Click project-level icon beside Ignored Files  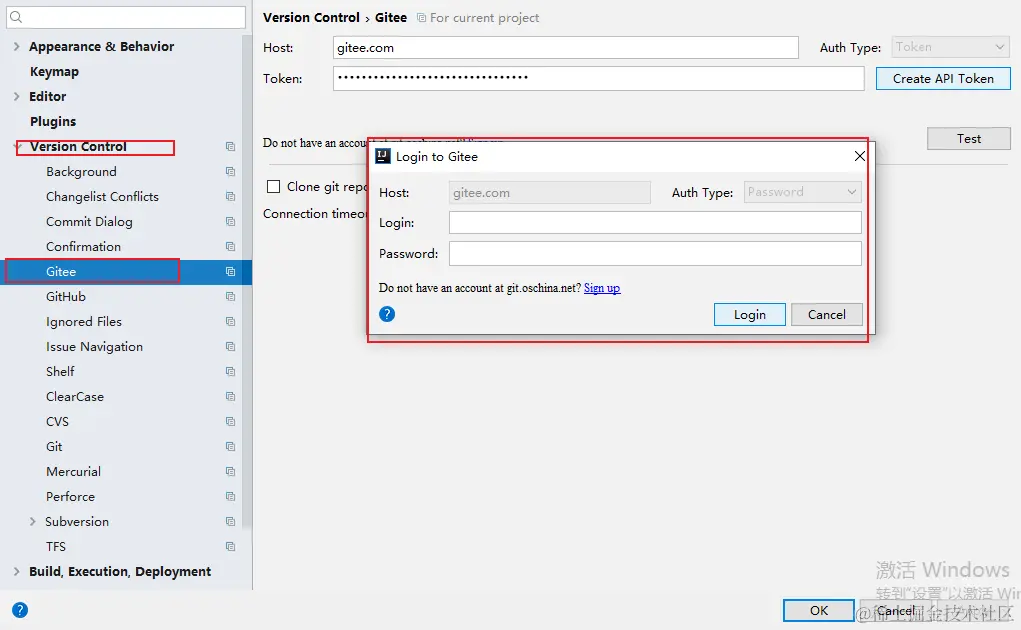point(230,322)
